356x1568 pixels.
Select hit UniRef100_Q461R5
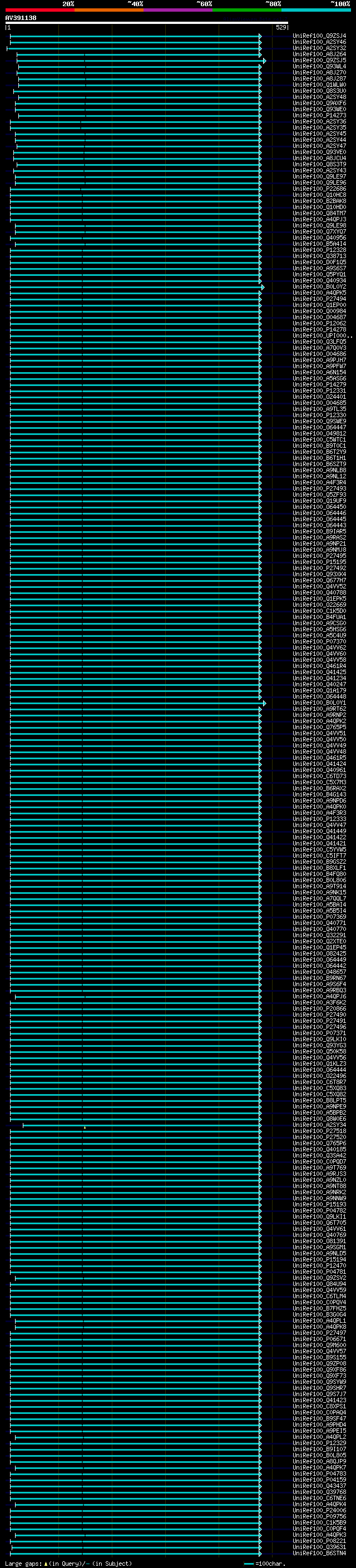click(x=319, y=759)
